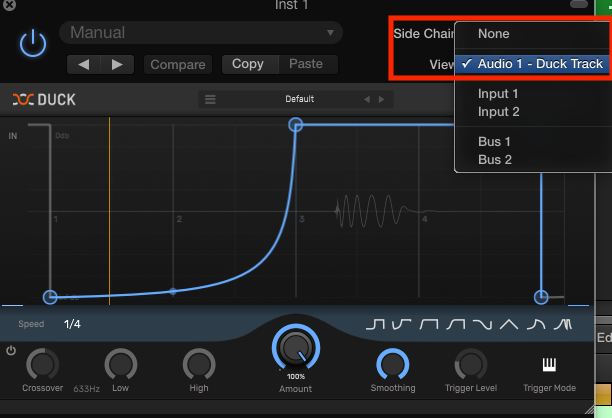Choose the seventh ramp-up-drop curve preset
612x418 pixels.
tap(536, 324)
